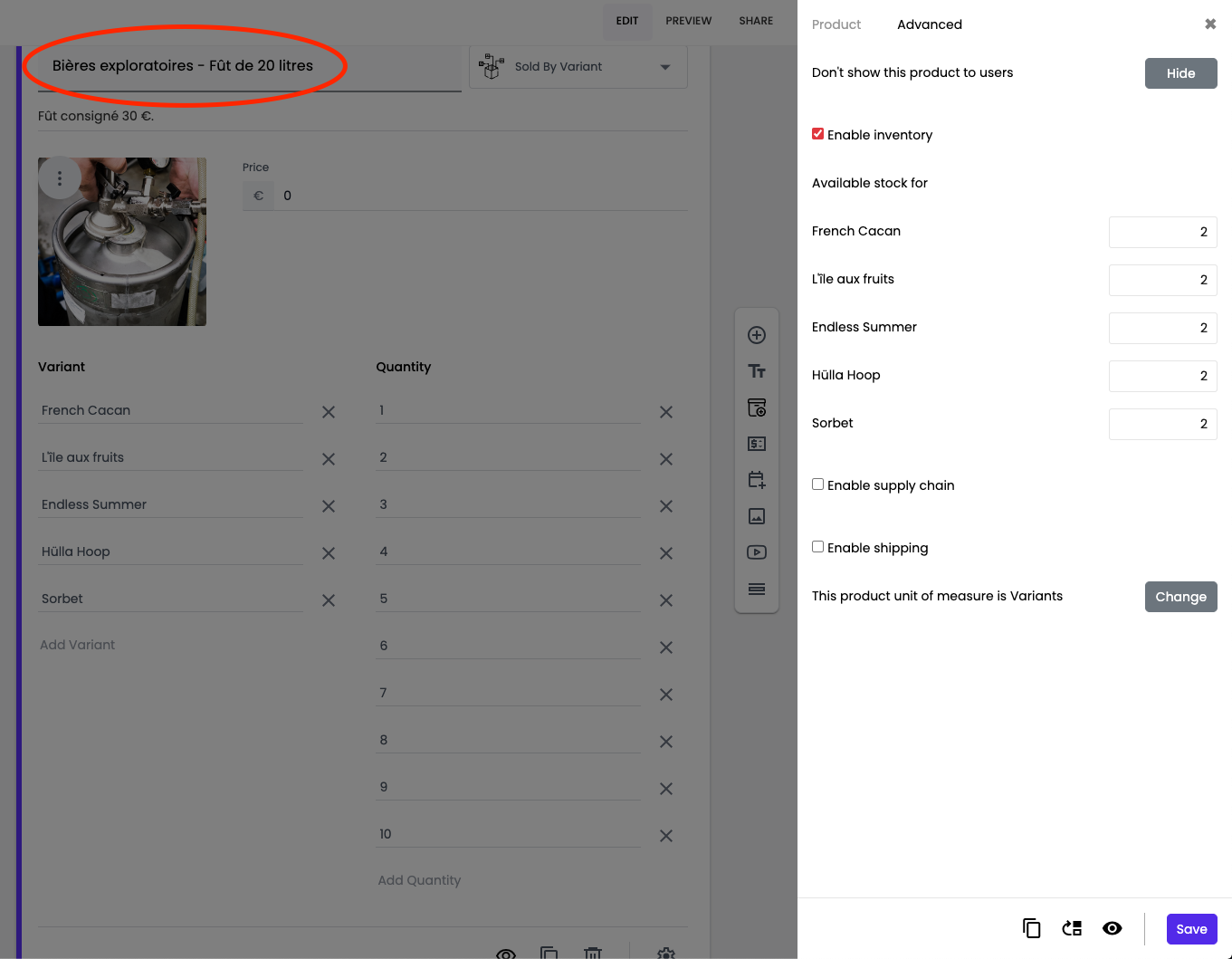Viewport: 1232px width, 959px height.
Task: Click the add element plus icon
Action: tap(757, 335)
